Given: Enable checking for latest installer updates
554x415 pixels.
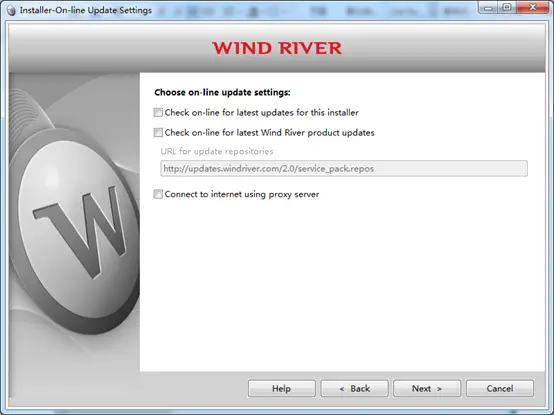Looking at the screenshot, I should click(x=158, y=112).
